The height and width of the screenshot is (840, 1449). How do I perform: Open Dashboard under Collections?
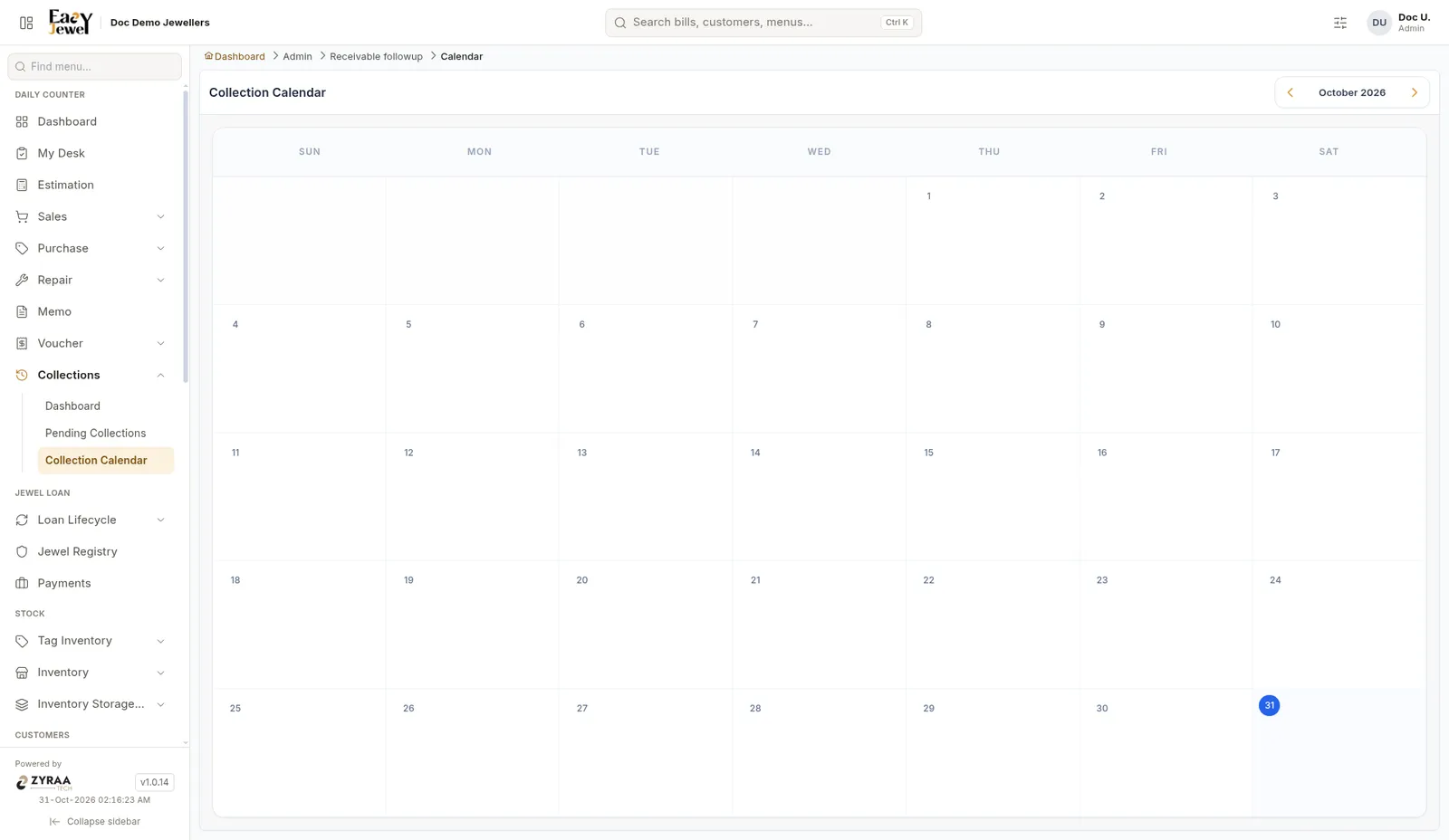(105, 406)
